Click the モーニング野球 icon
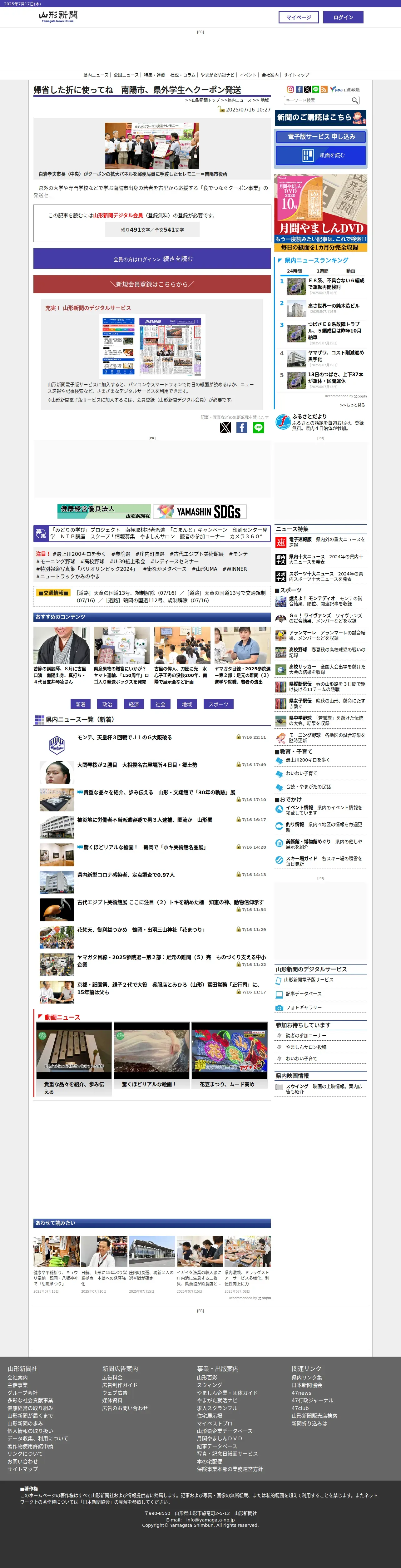The width and height of the screenshot is (401, 1568). point(280,738)
